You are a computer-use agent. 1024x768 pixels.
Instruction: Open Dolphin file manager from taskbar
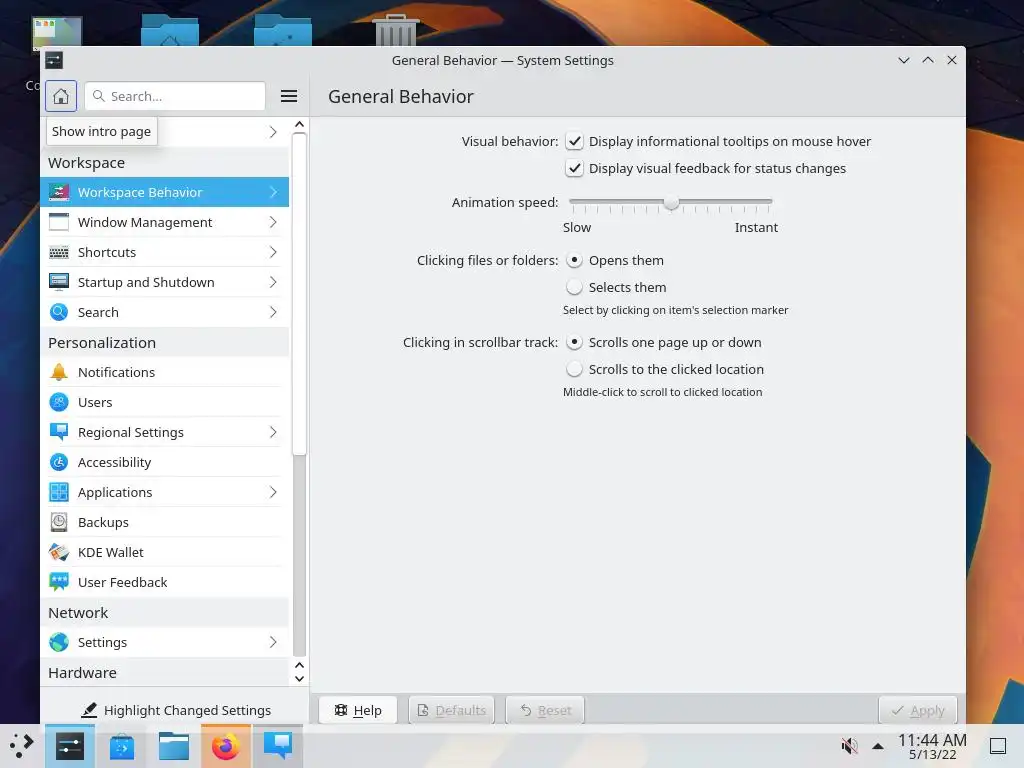pos(174,746)
